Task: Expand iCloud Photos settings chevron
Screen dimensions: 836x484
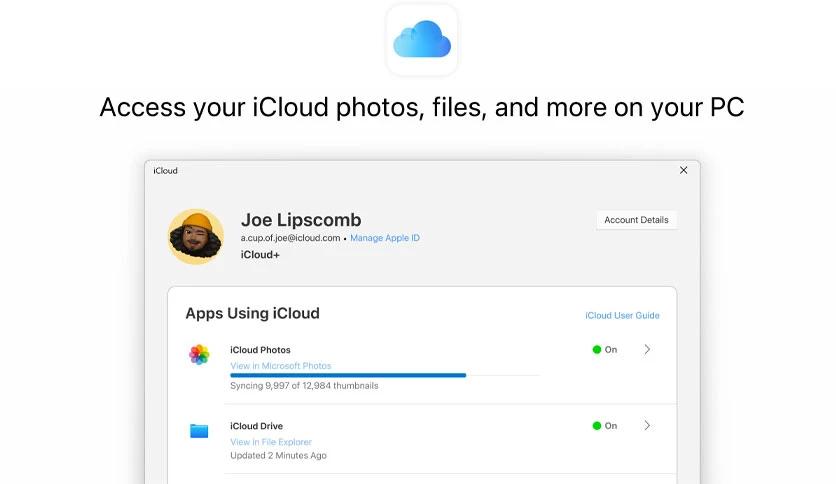Action: (647, 350)
